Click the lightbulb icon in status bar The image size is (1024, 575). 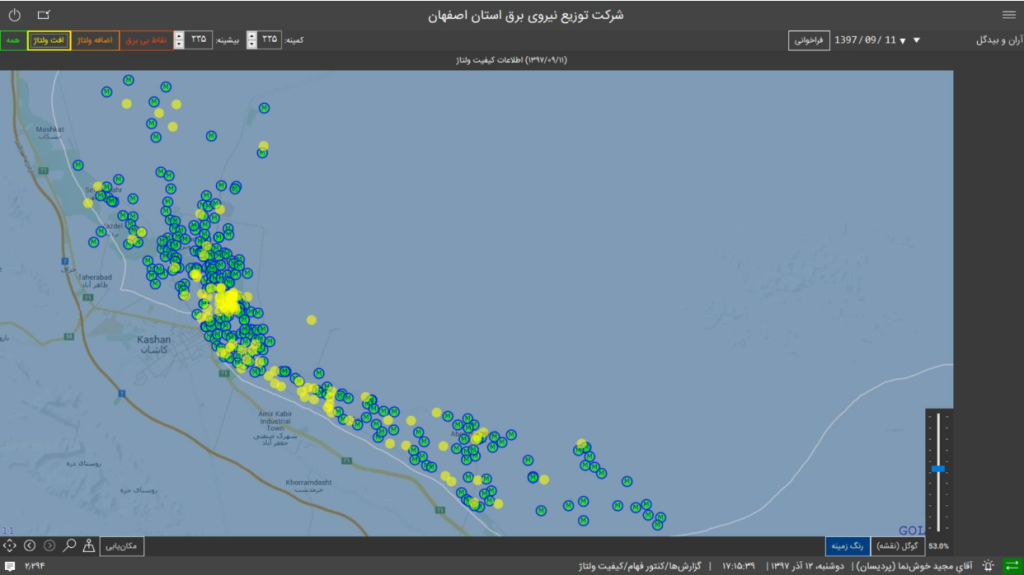(x=988, y=566)
